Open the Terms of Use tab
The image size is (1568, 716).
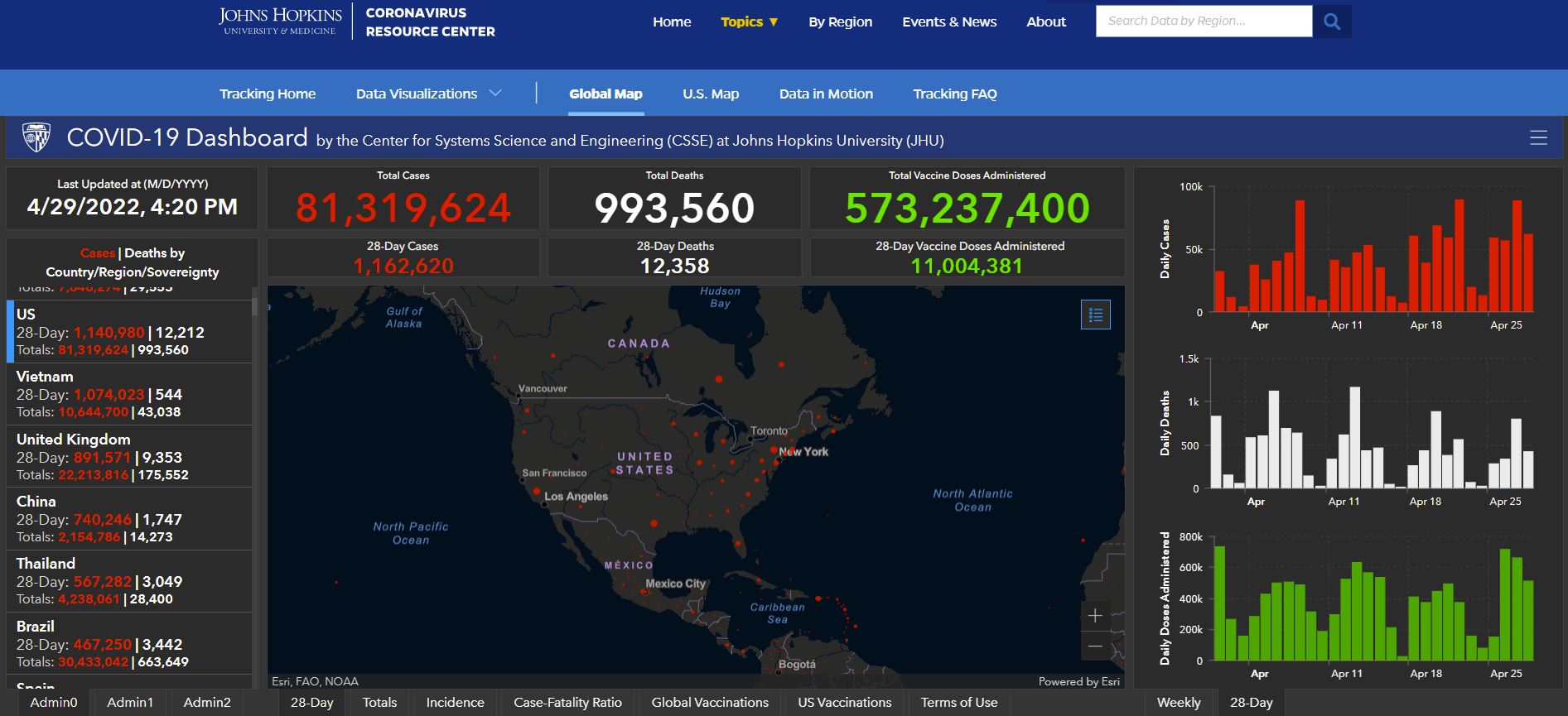(x=959, y=702)
